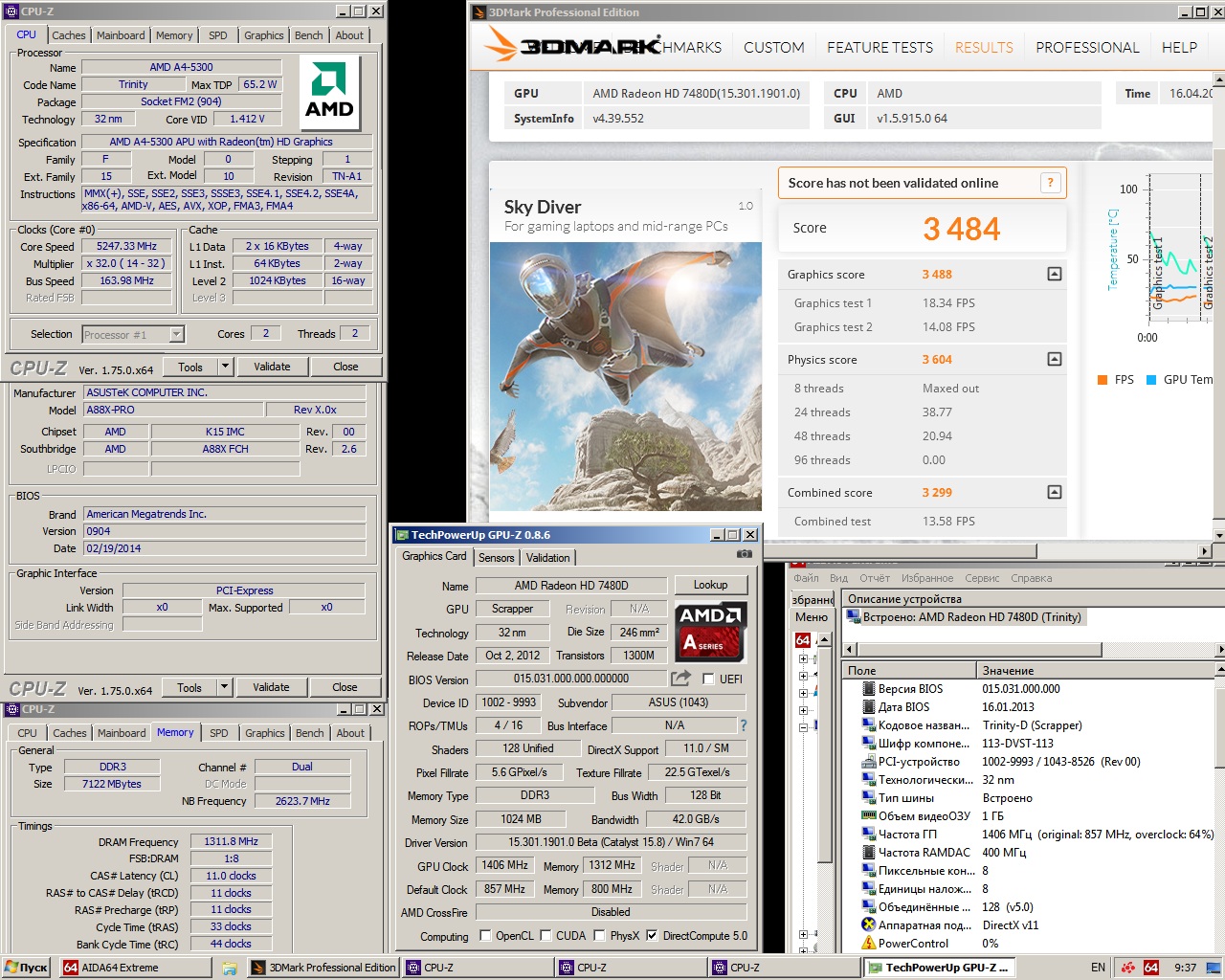This screenshot has height=980, width=1225.
Task: Toggle the UEFI checkbox in GPU-Z
Action: click(x=708, y=679)
